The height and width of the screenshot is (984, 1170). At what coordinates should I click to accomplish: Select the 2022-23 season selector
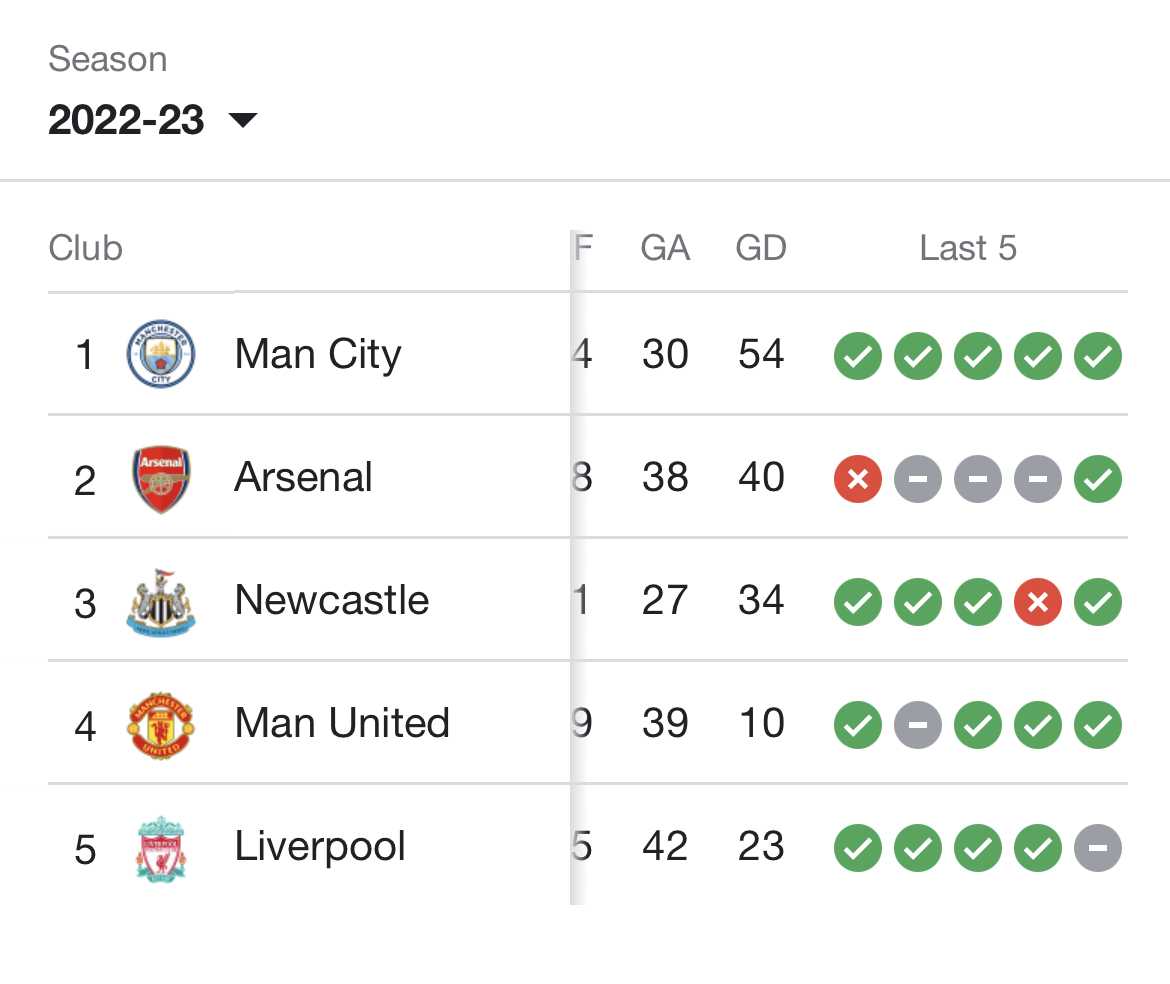pyautogui.click(x=152, y=119)
